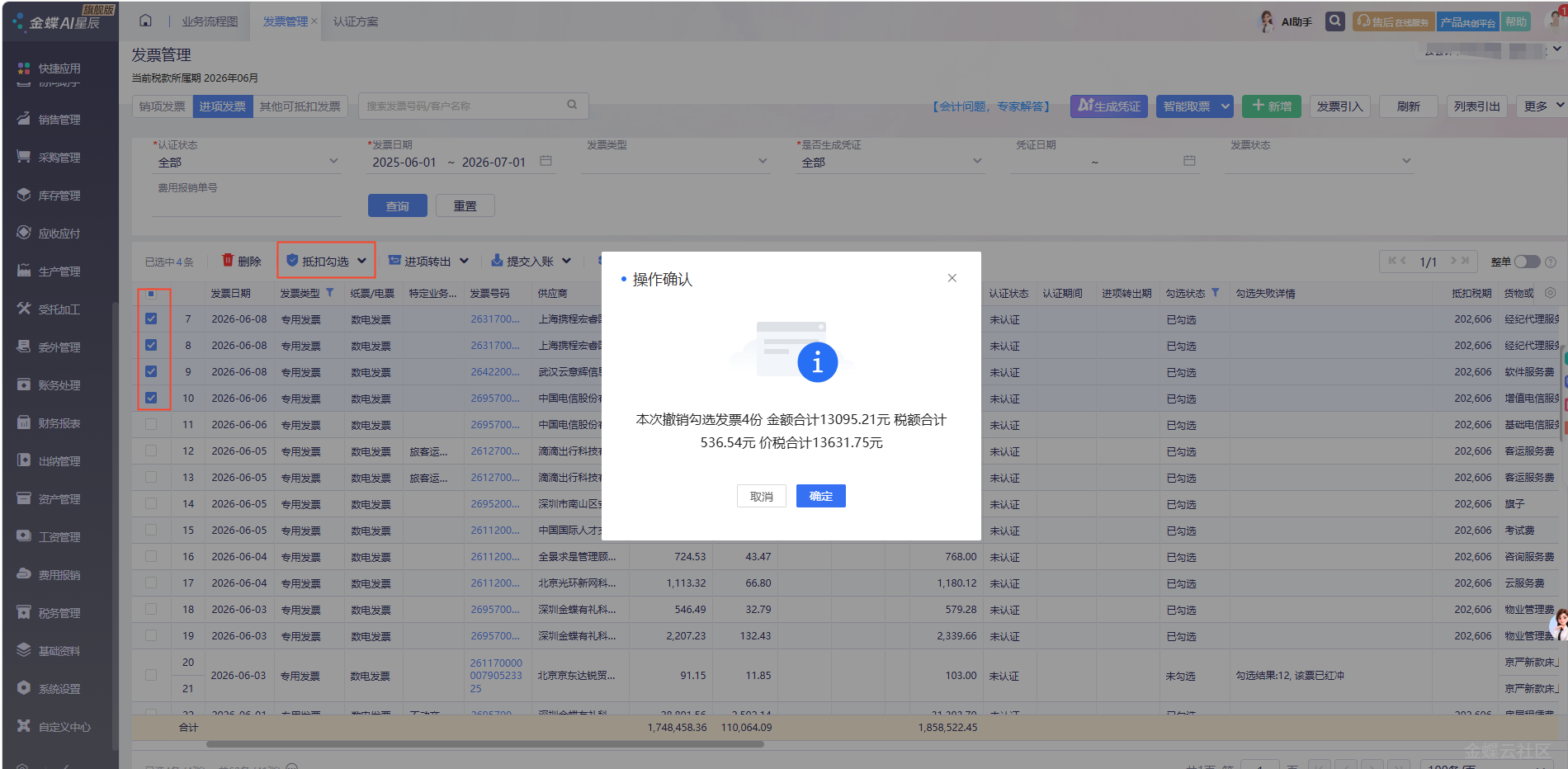
Task: Open 账务处理 in the sidebar
Action: [x=59, y=385]
